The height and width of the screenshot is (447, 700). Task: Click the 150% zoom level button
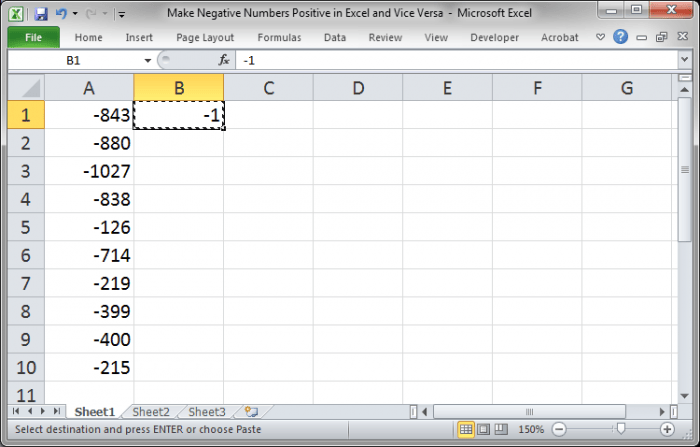pos(531,430)
